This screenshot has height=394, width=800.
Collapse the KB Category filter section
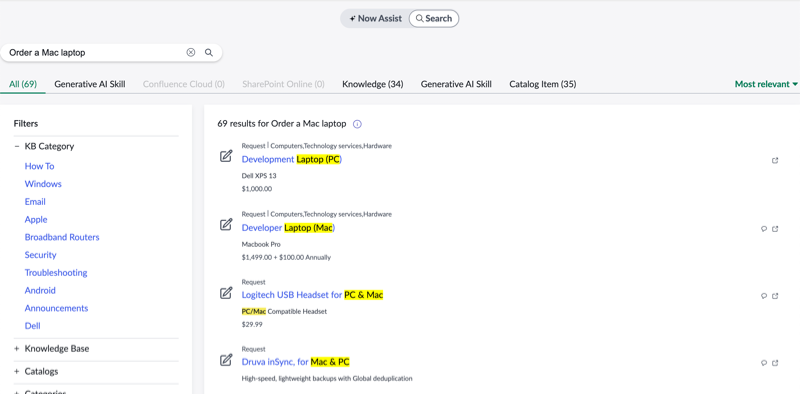(17, 146)
